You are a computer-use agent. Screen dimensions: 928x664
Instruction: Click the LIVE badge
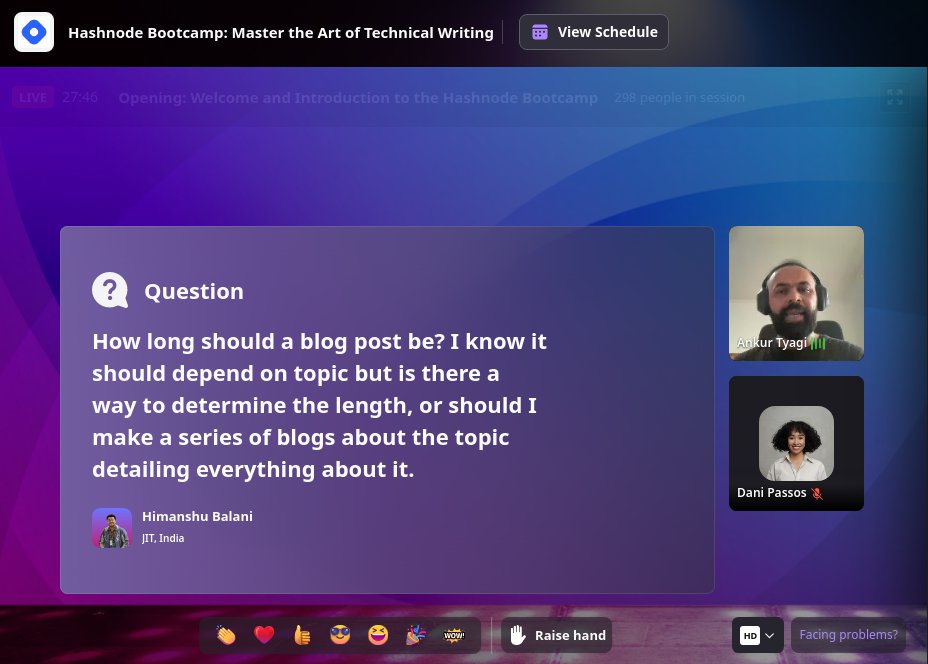coord(33,97)
